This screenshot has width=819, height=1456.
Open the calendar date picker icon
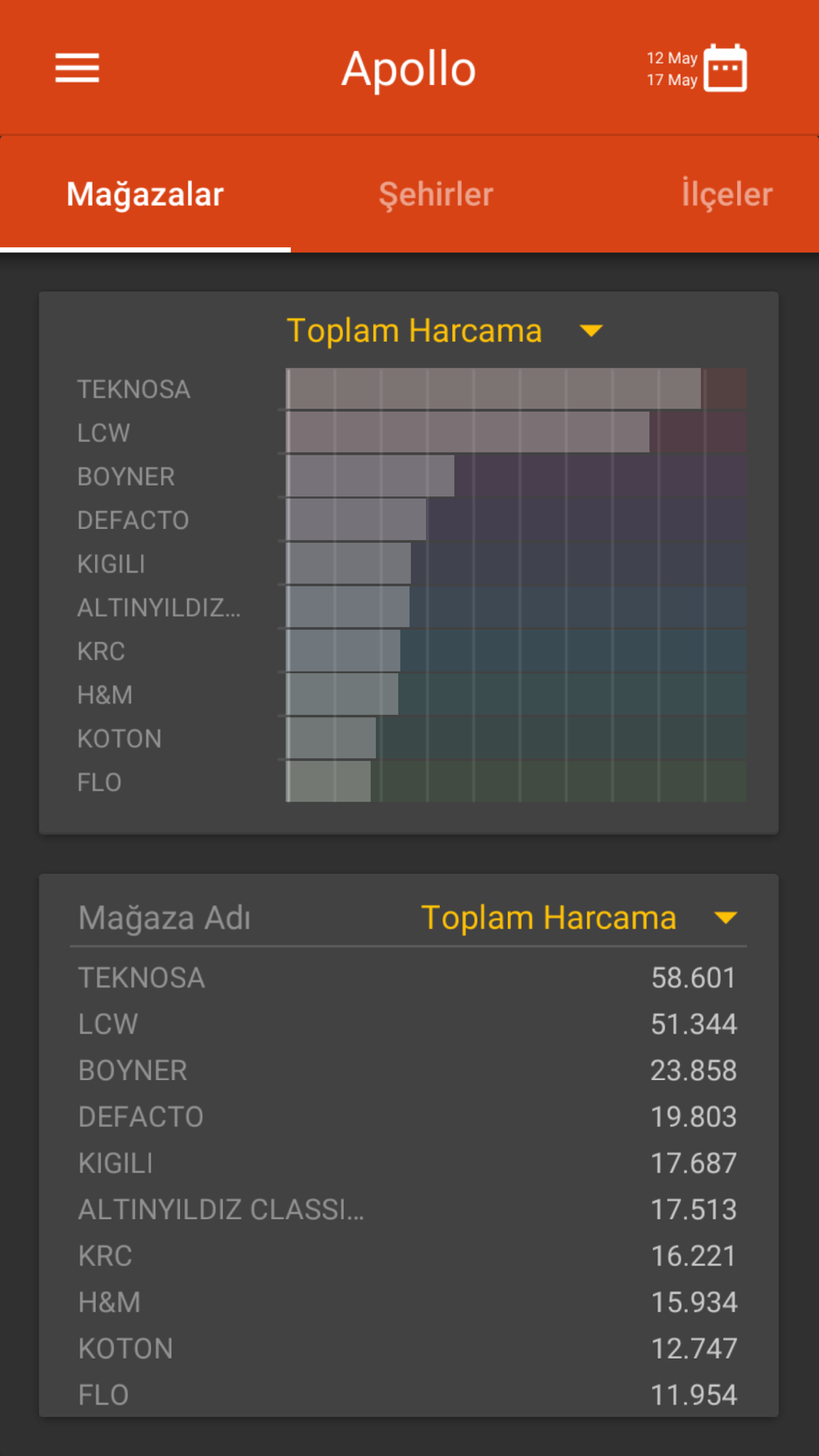point(725,68)
